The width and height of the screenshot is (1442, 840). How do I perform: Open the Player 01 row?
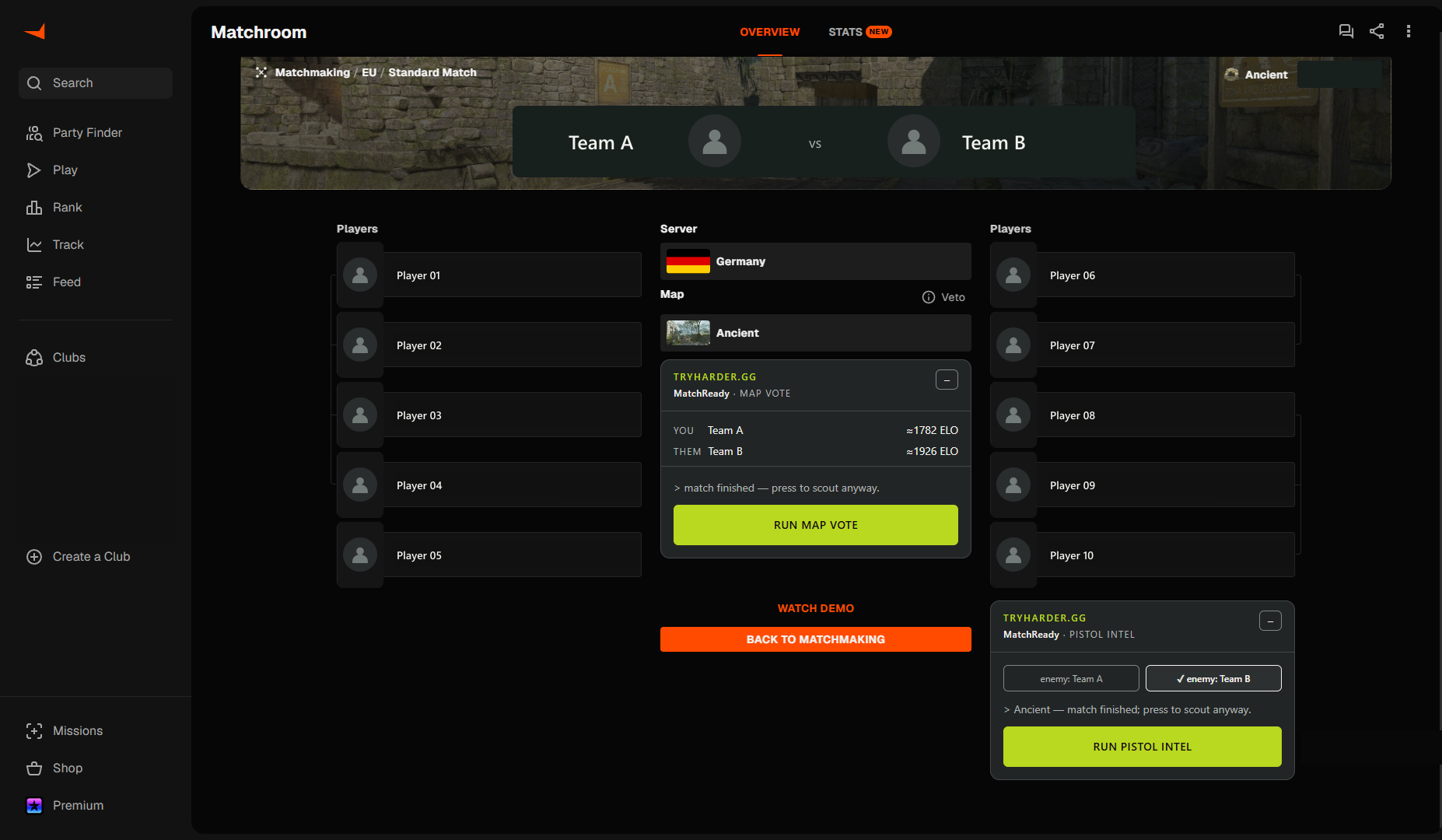tap(489, 275)
